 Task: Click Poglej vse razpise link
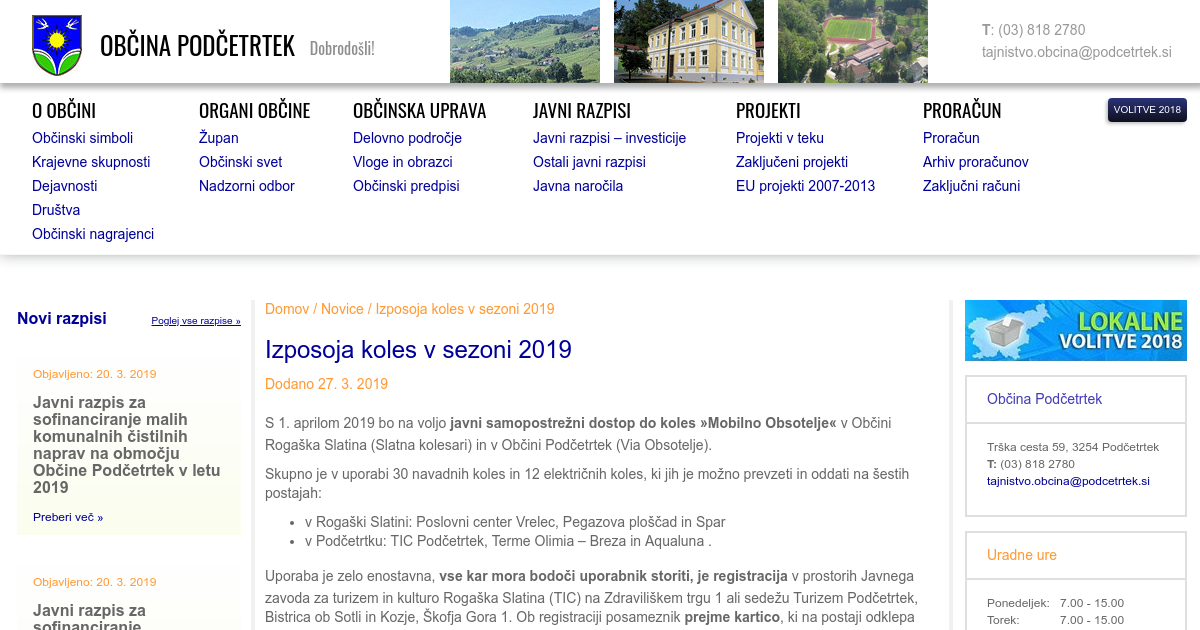tap(196, 321)
